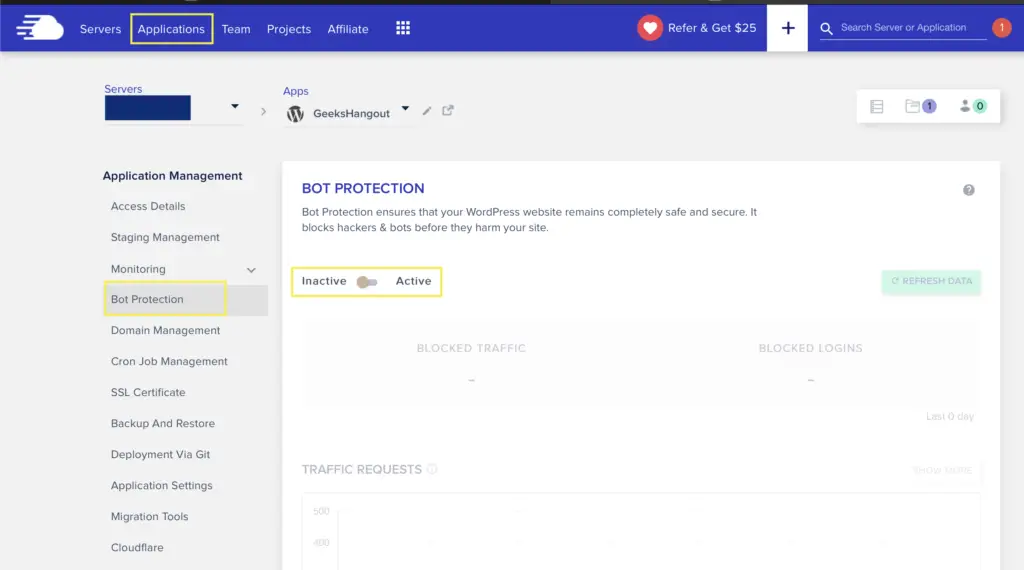Viewport: 1024px width, 570px height.
Task: Select Cron Job Management in sidebar
Action: 169,361
